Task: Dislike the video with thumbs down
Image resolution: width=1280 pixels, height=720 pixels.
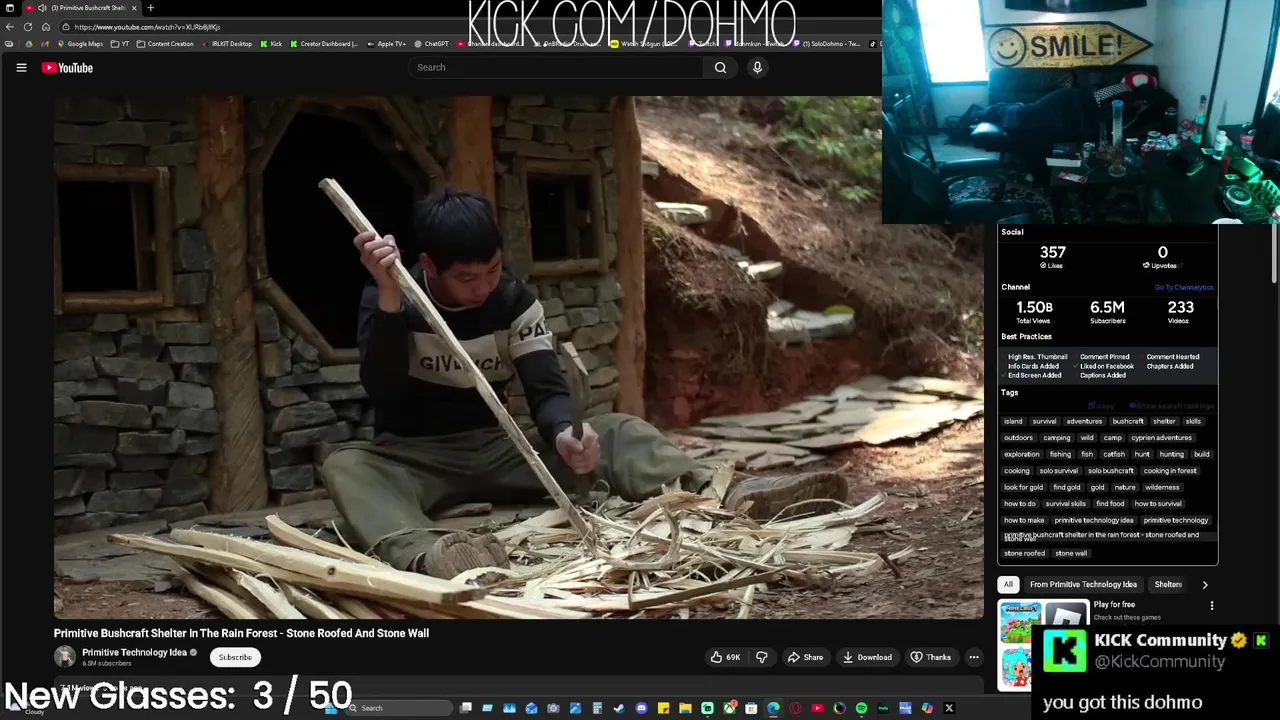Action: (761, 657)
